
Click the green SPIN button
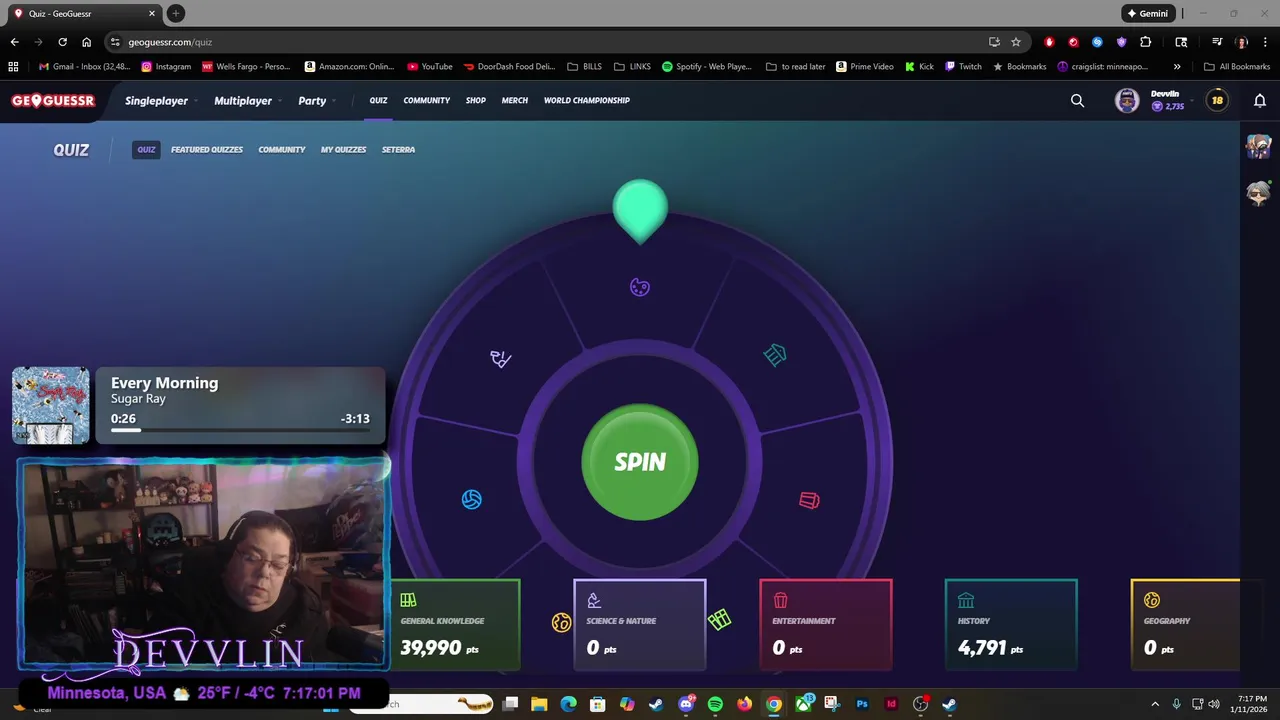640,462
